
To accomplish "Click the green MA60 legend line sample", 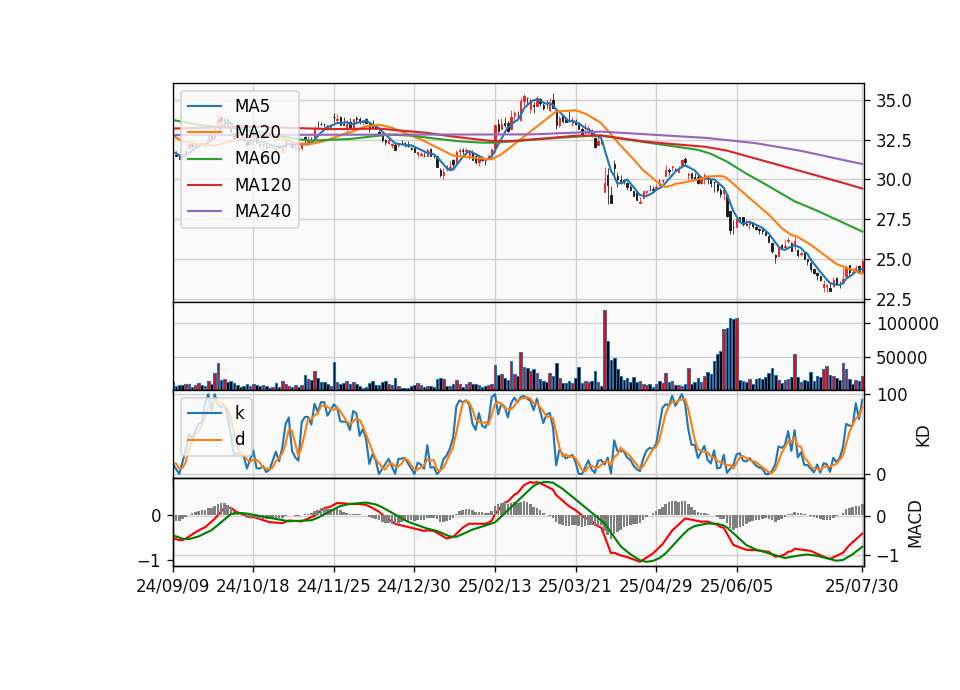I will [204, 159].
